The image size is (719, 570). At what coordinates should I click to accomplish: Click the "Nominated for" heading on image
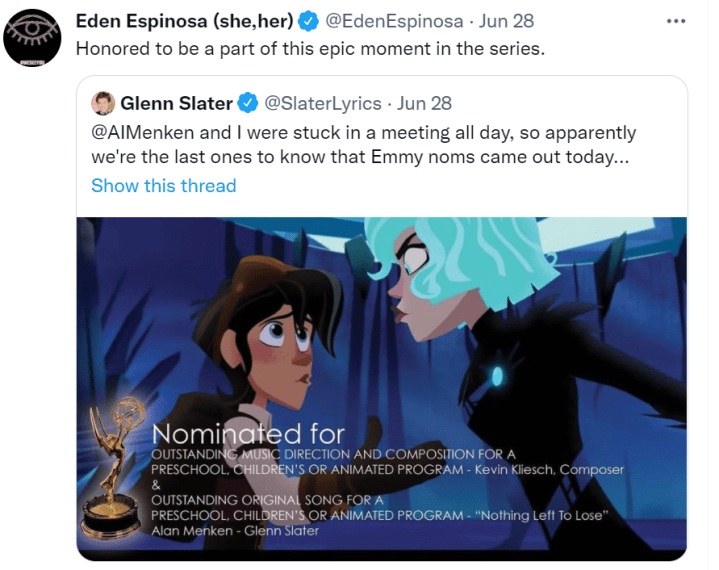(248, 434)
